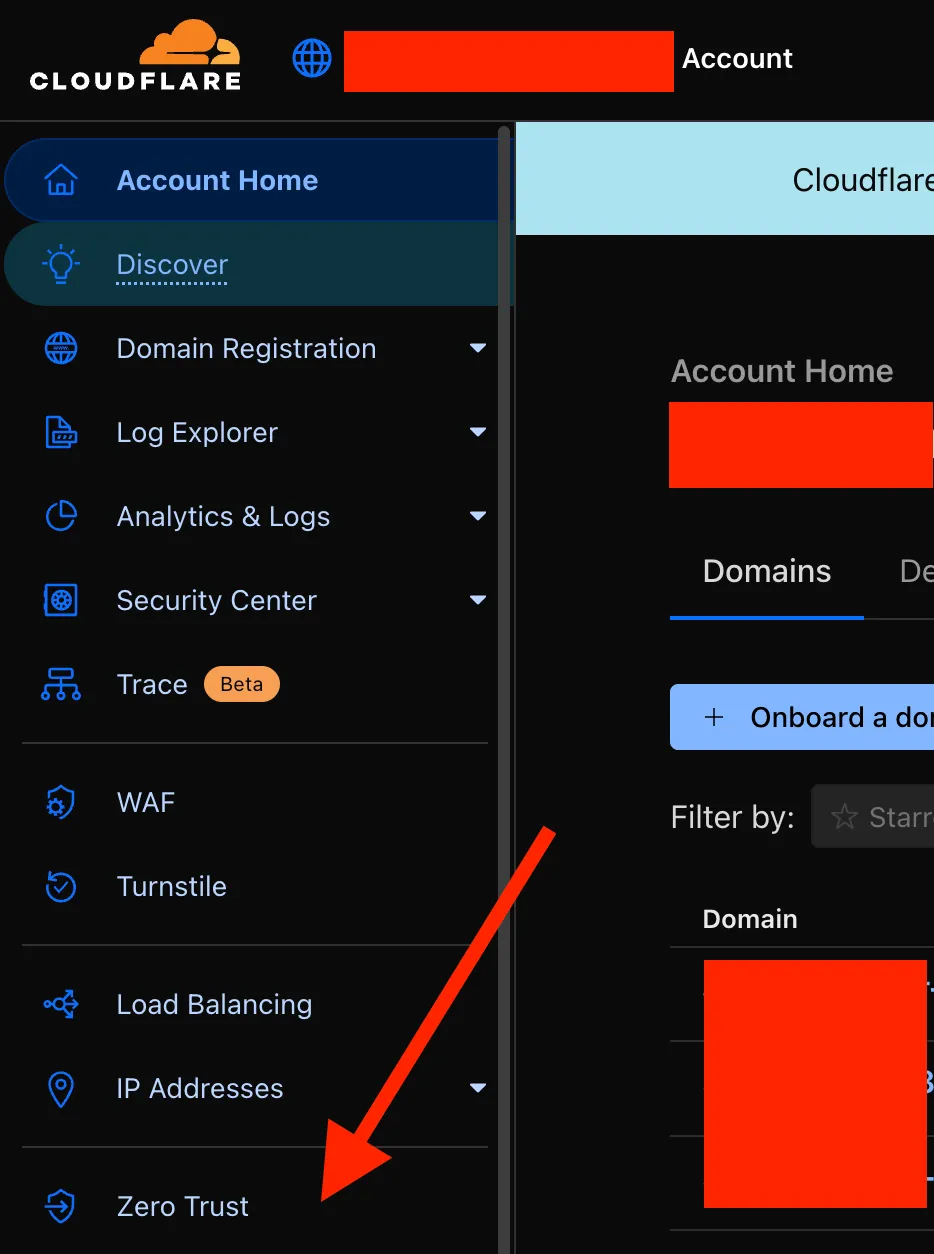This screenshot has width=934, height=1254.
Task: Click the Onboard a domain button
Action: [x=802, y=717]
